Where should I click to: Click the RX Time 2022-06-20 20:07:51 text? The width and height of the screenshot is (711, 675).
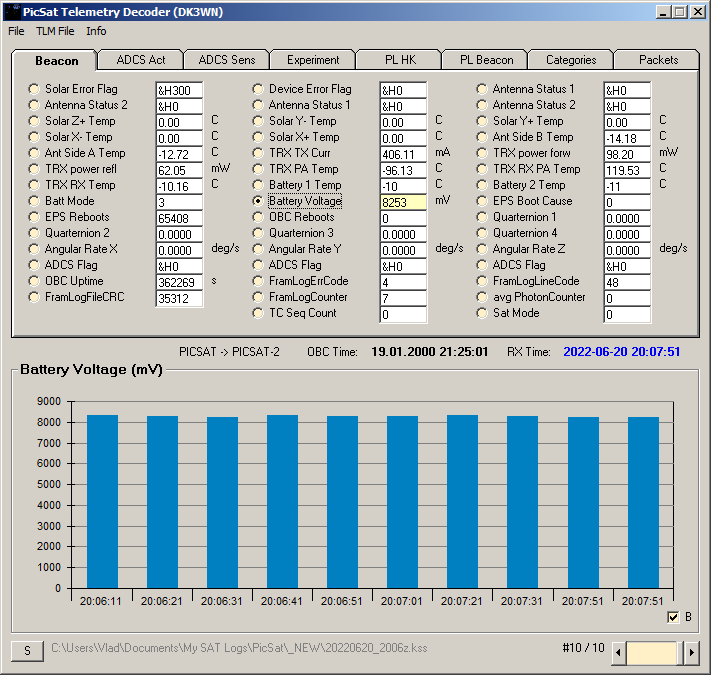point(622,352)
